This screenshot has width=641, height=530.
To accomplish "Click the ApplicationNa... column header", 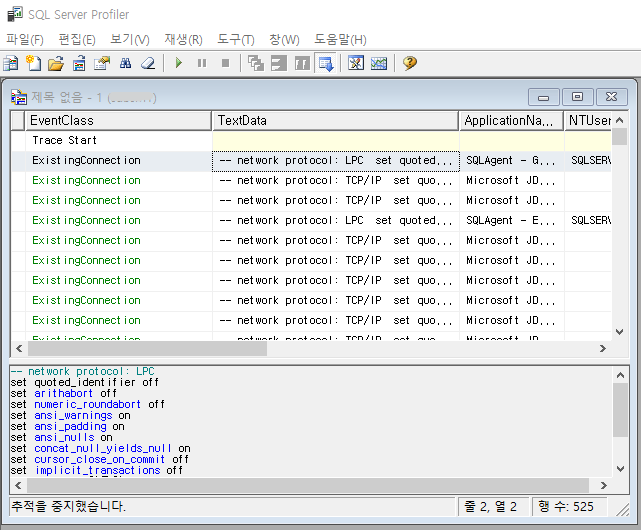I will coord(511,121).
